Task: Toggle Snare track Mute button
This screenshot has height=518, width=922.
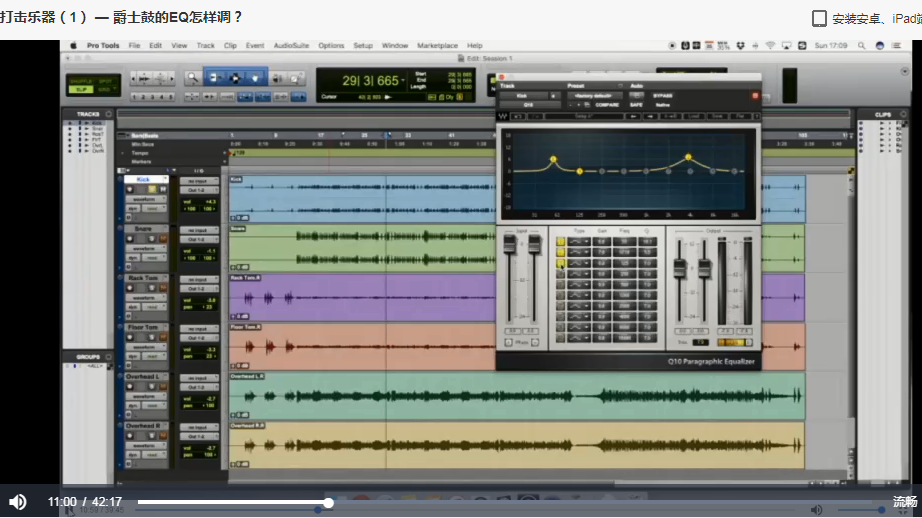Action: 163,239
